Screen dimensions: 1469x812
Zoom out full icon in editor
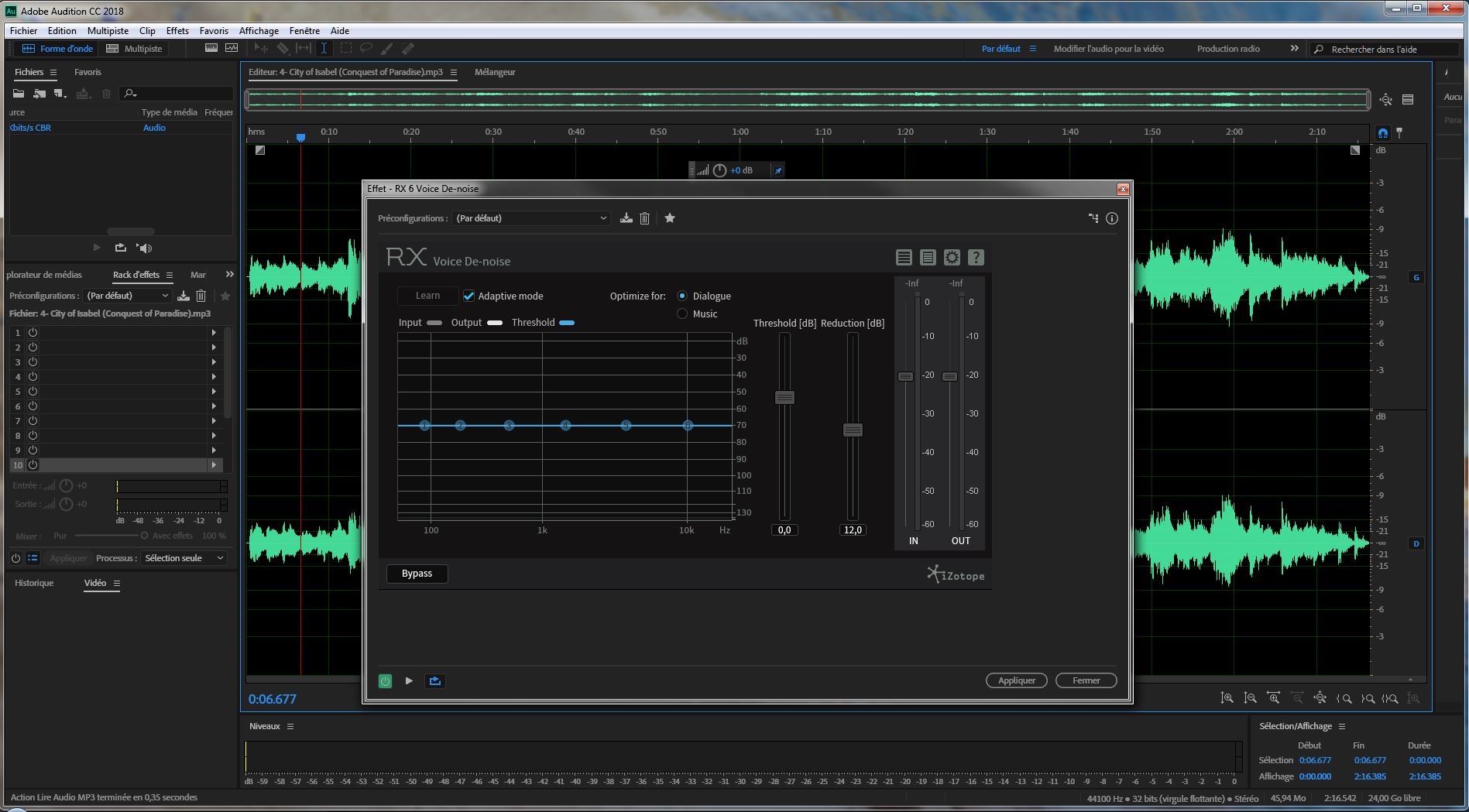1320,698
